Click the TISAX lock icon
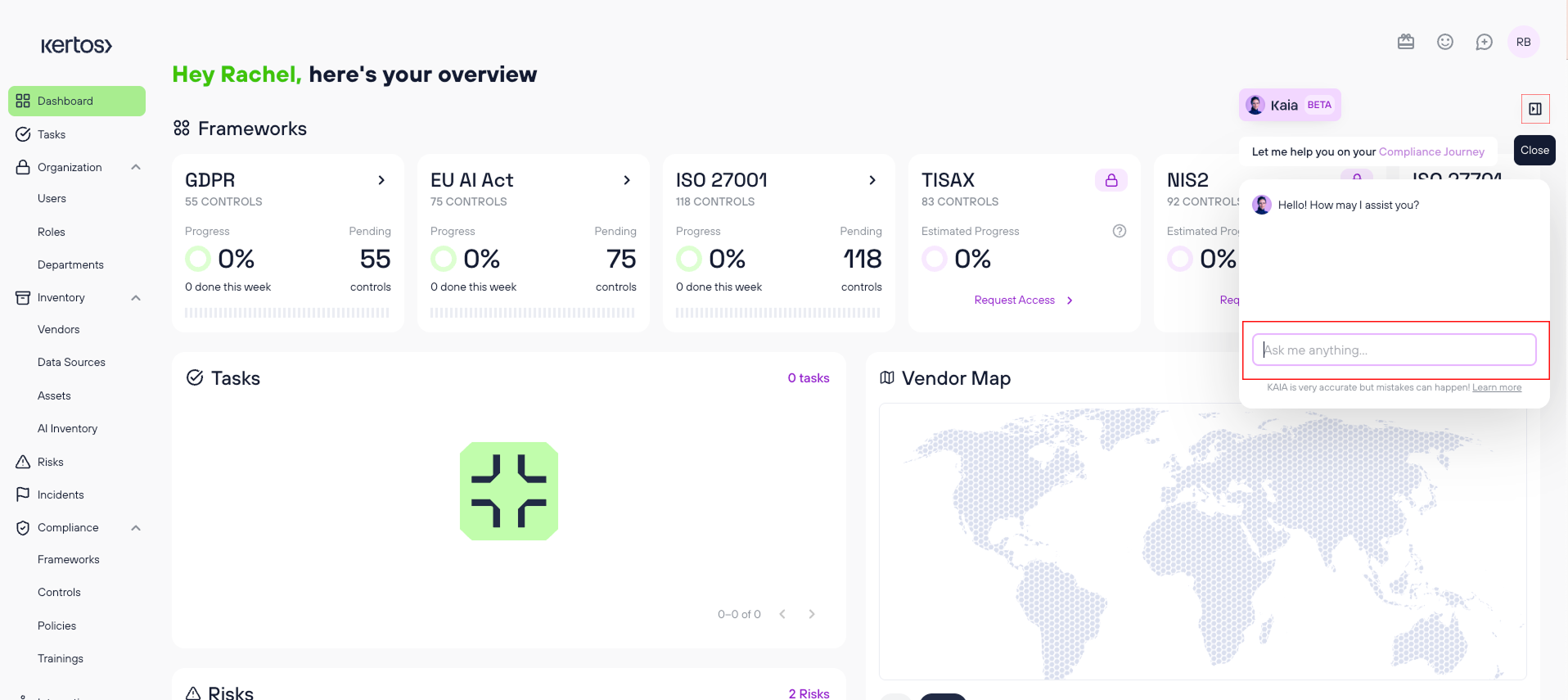1568x700 pixels. click(1111, 180)
